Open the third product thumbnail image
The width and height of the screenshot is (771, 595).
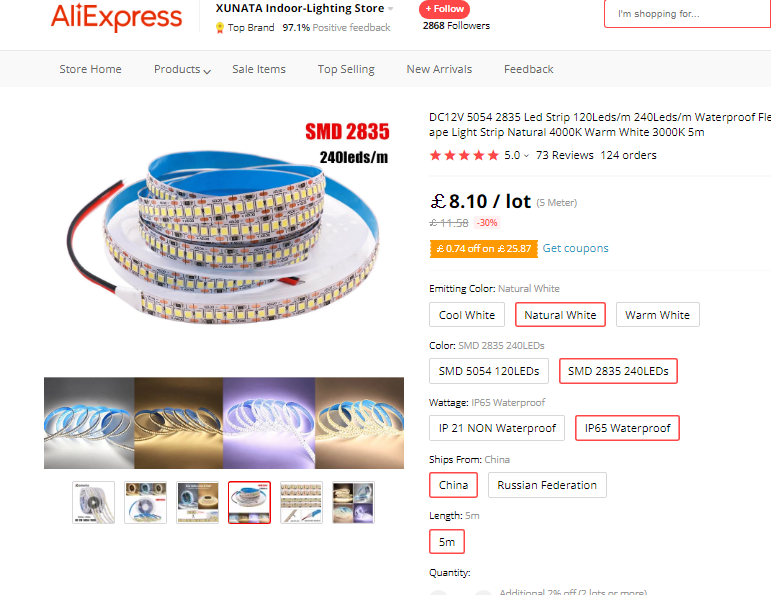tap(198, 503)
